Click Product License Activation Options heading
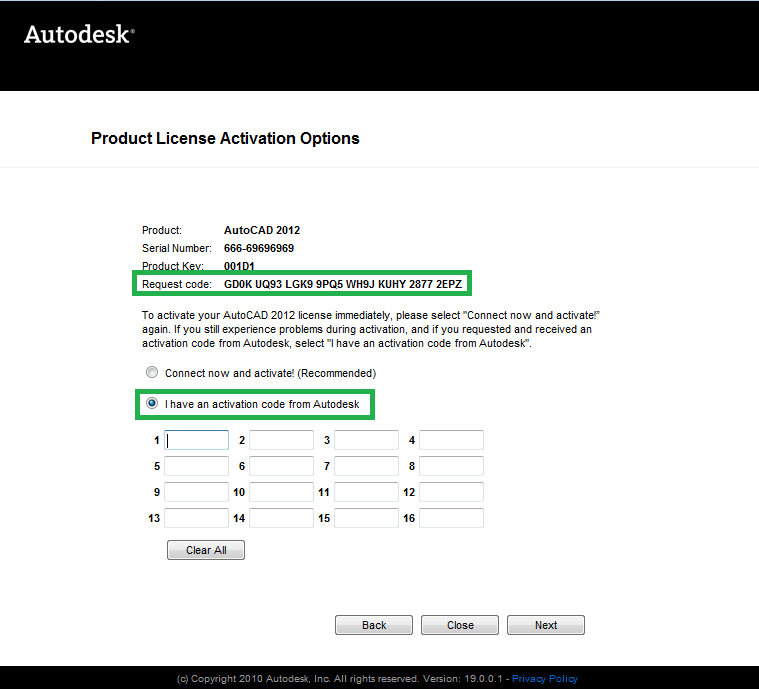 (225, 138)
